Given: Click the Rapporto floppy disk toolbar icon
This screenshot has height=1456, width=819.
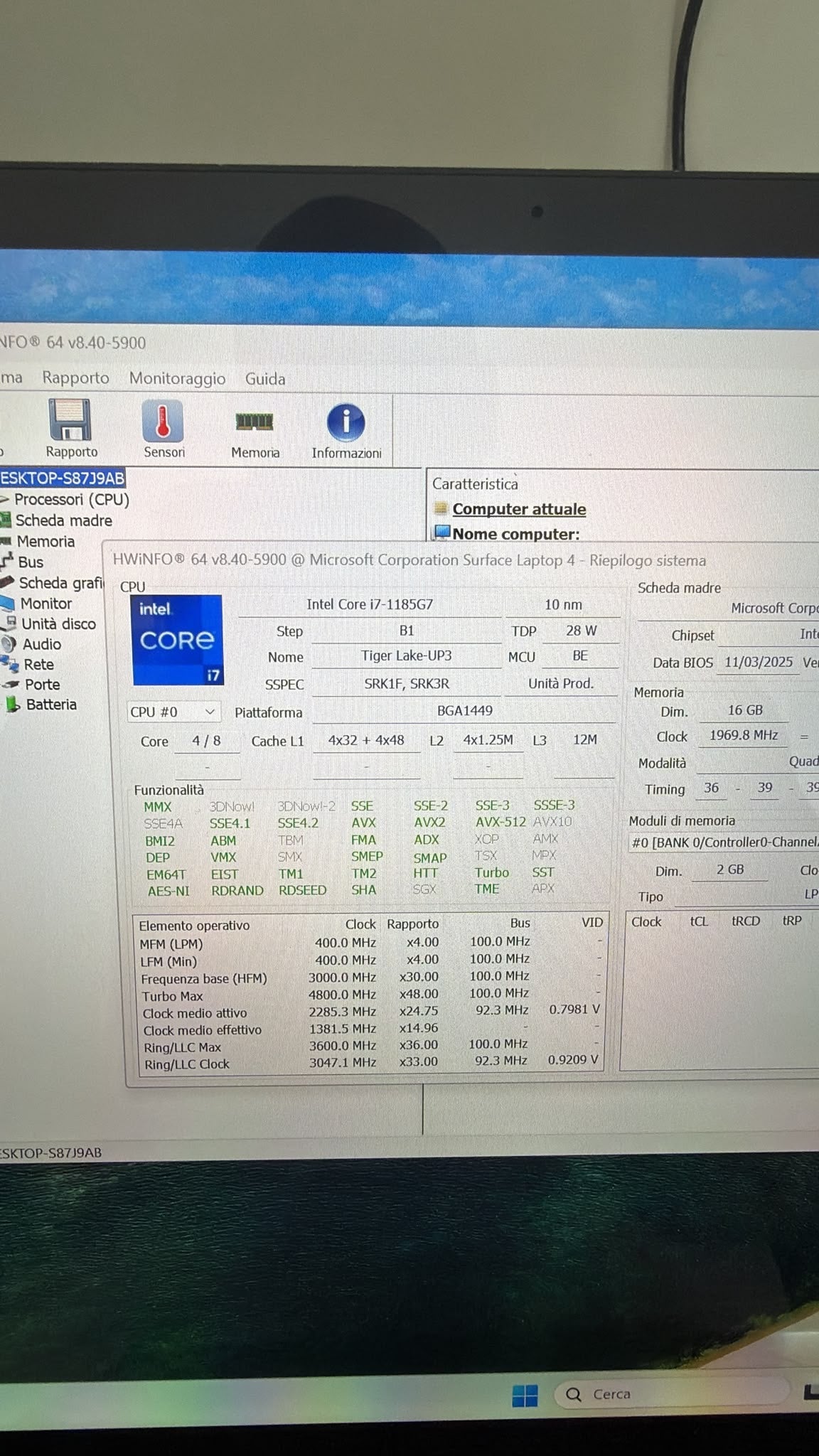Looking at the screenshot, I should [70, 420].
